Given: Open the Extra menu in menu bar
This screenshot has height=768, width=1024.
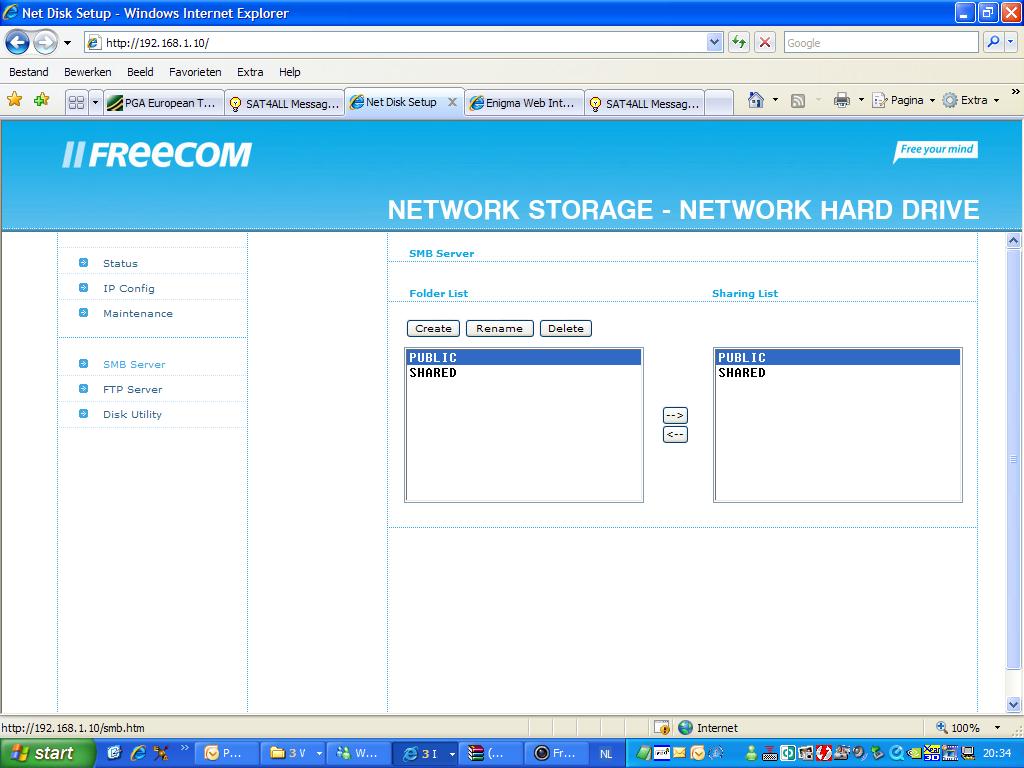Looking at the screenshot, I should [250, 72].
